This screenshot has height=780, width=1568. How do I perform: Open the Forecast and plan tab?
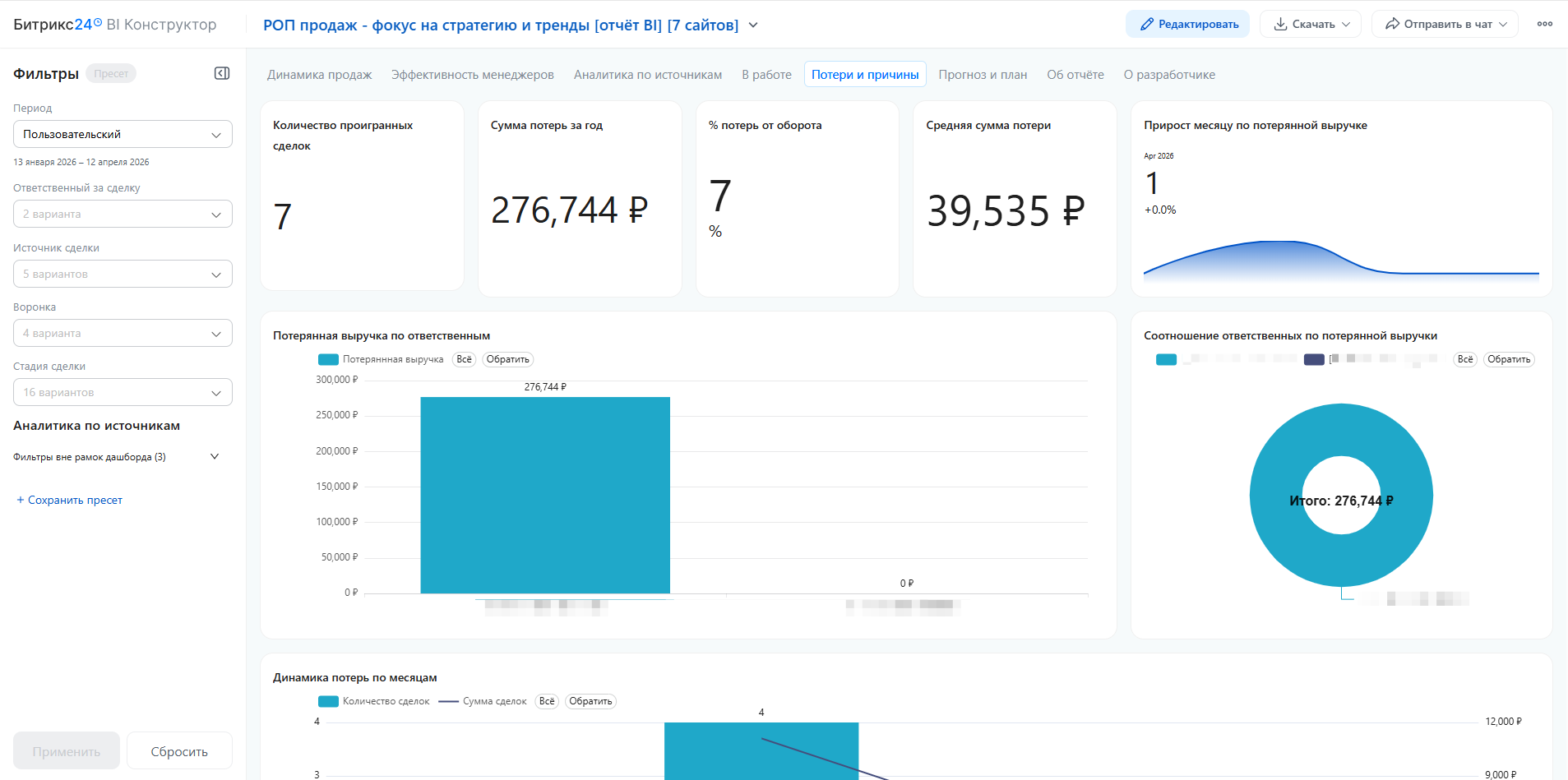(983, 75)
